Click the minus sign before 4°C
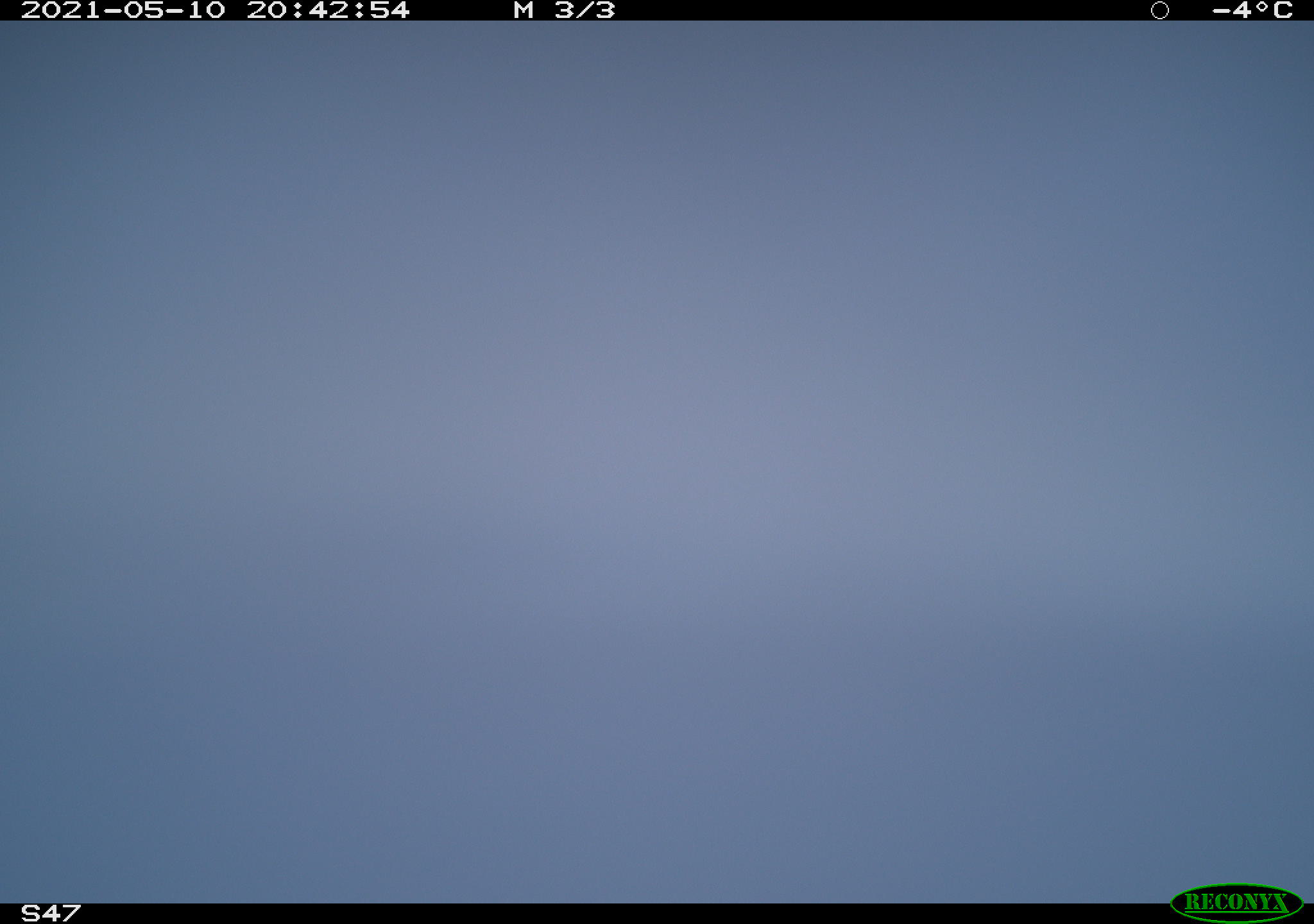The width and height of the screenshot is (1314, 924). tap(1221, 10)
